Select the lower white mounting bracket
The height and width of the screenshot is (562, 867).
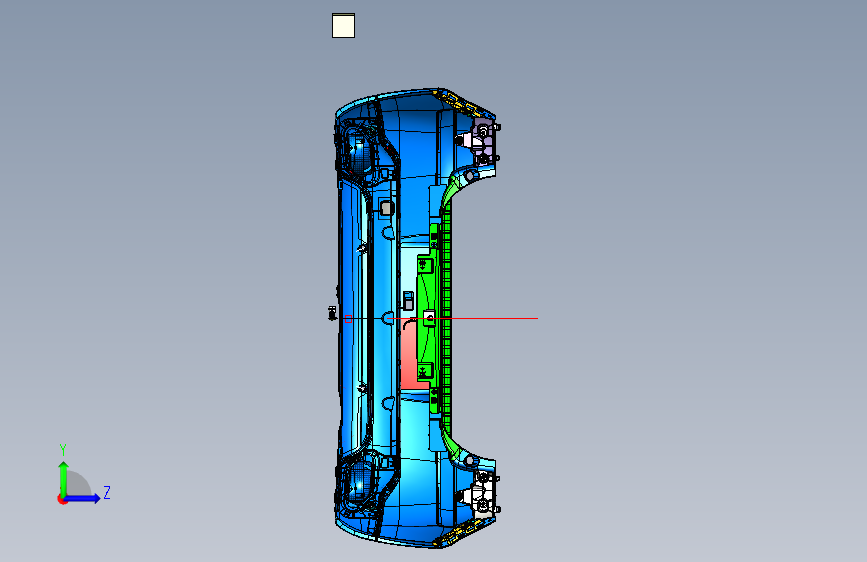click(482, 493)
